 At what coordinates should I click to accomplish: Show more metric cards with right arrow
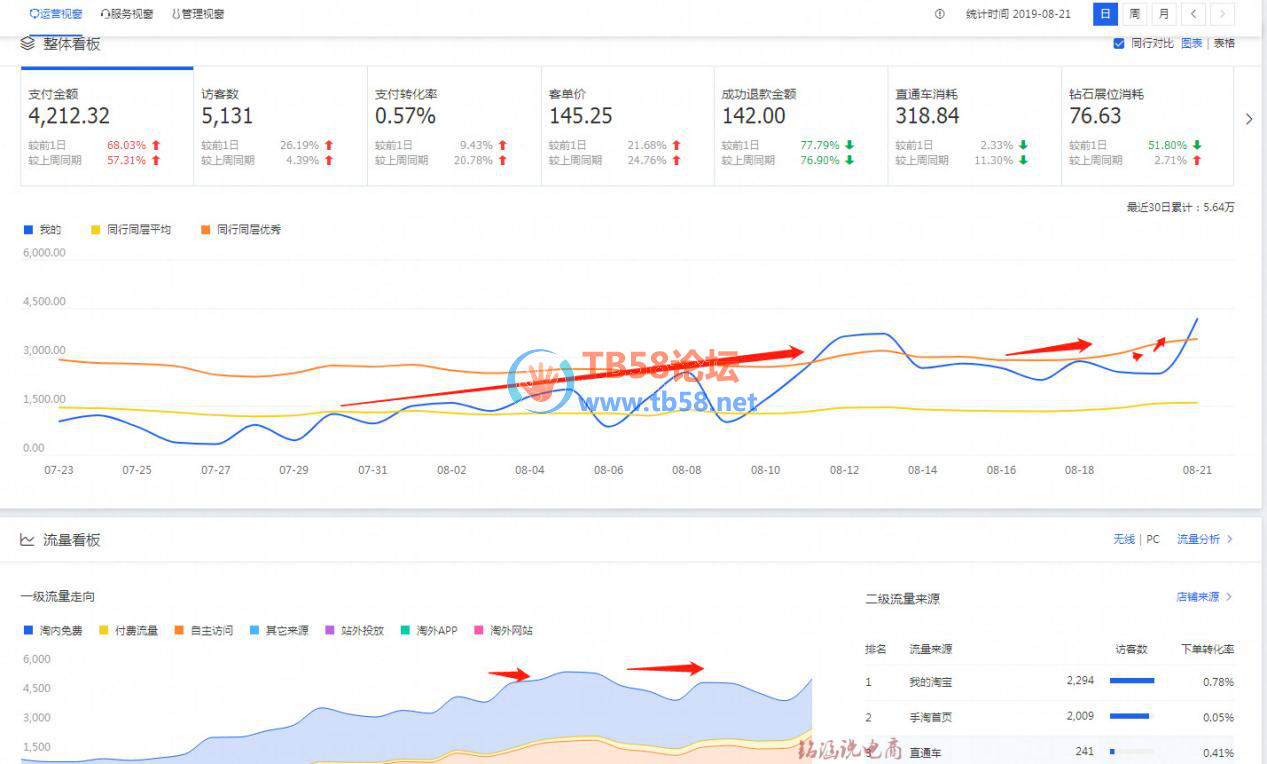[1248, 119]
